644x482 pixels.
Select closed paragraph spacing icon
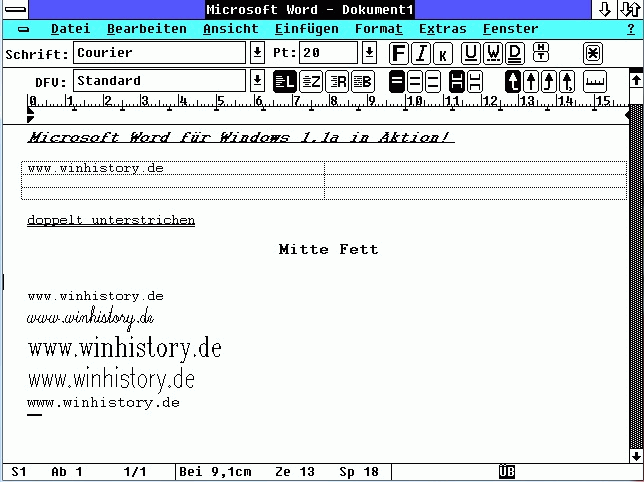457,81
